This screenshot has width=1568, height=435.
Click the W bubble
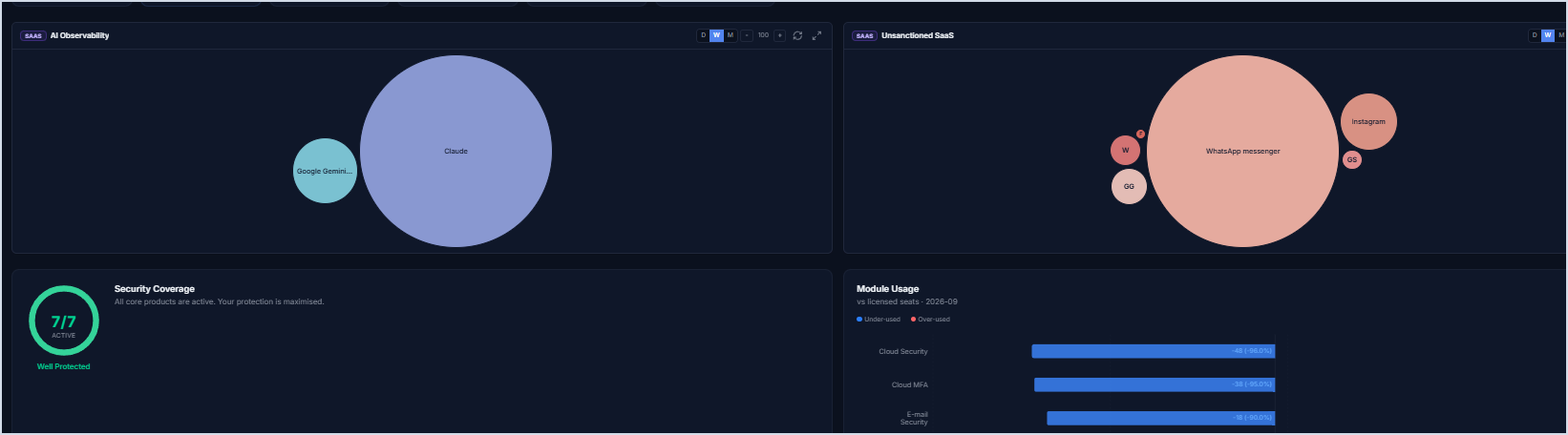(1125, 150)
